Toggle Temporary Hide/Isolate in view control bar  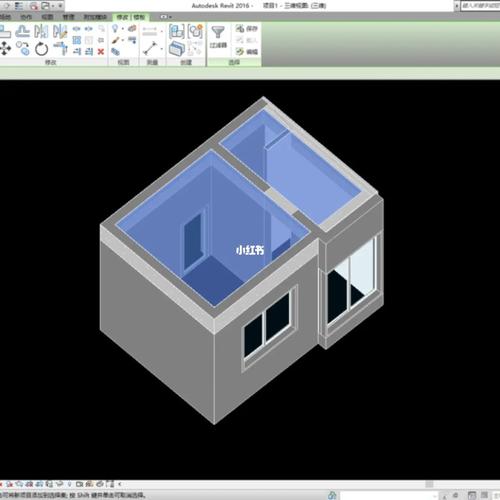tap(59, 484)
